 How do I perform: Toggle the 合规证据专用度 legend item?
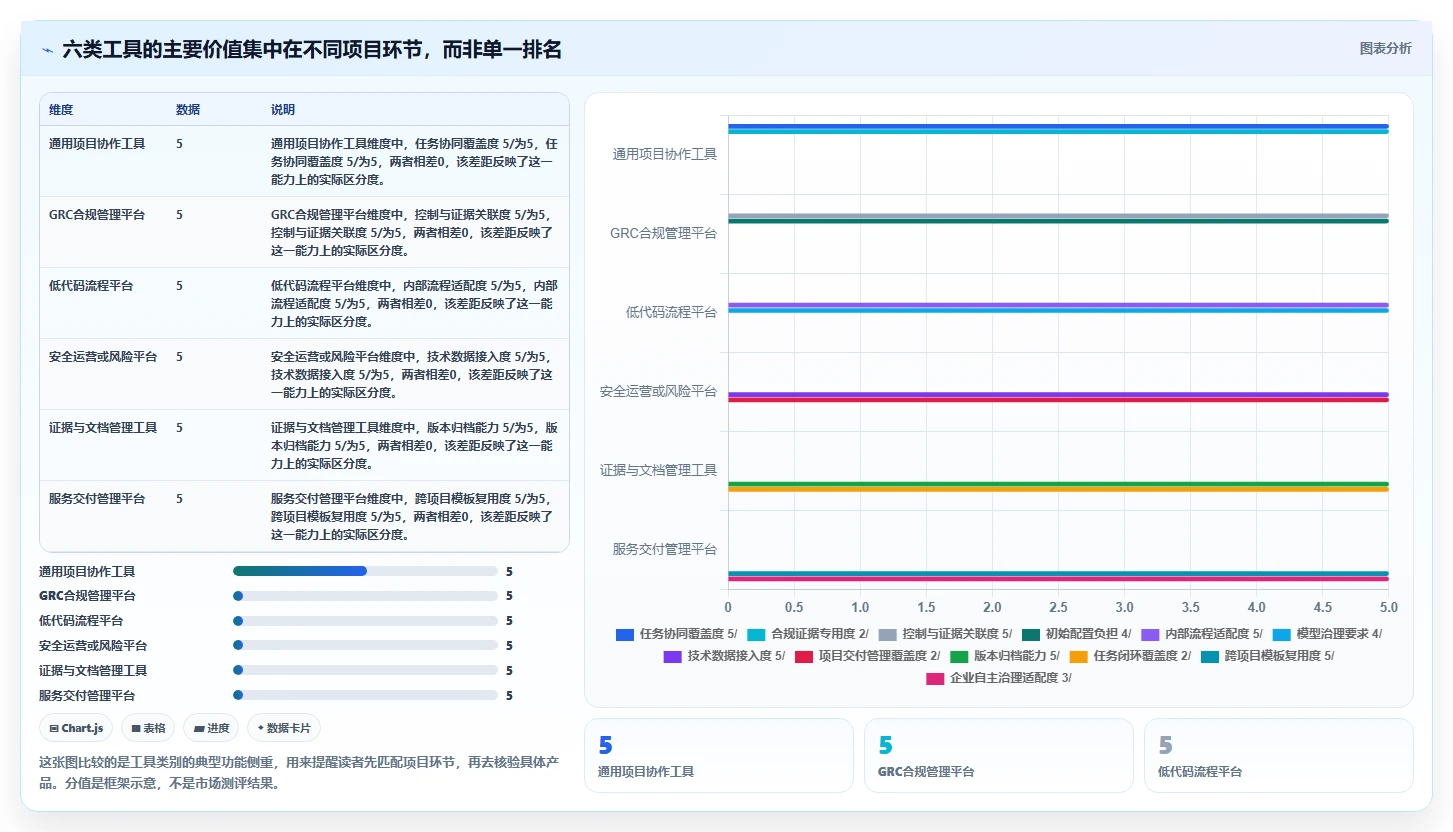click(808, 634)
